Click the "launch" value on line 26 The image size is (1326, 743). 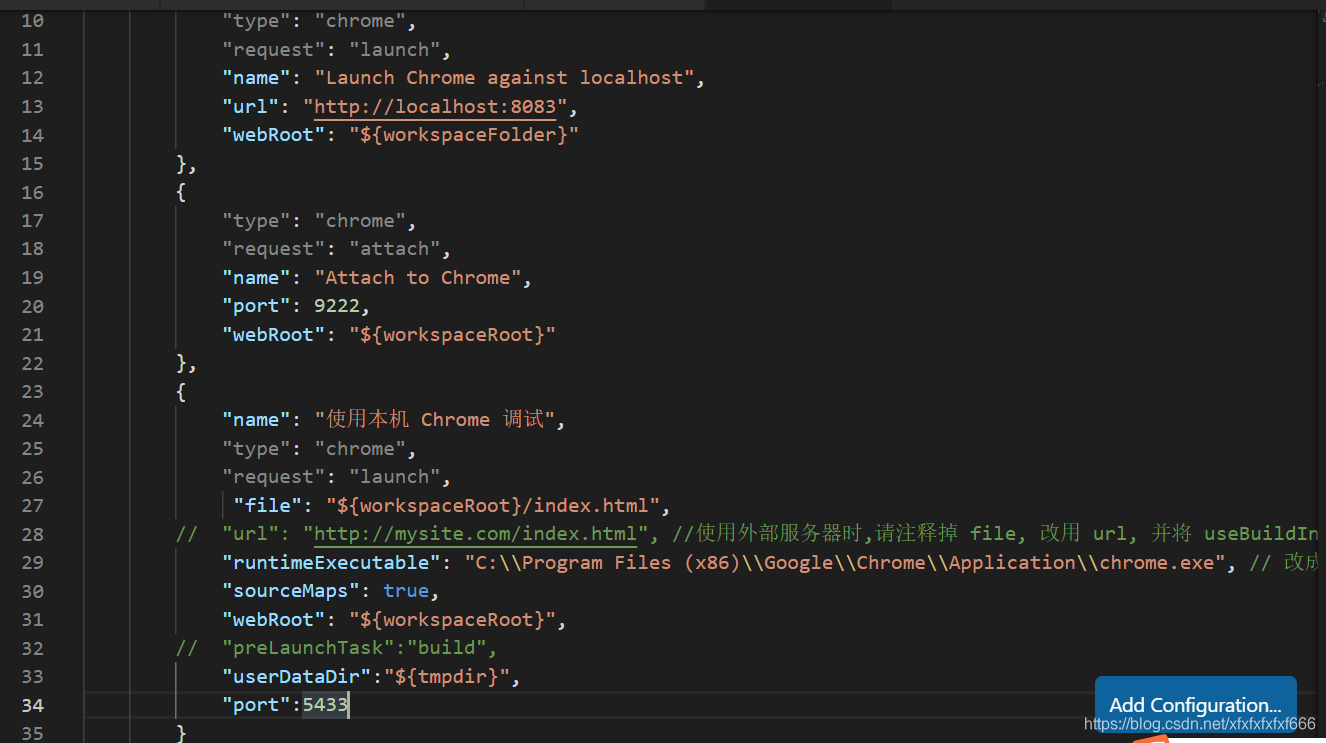394,477
